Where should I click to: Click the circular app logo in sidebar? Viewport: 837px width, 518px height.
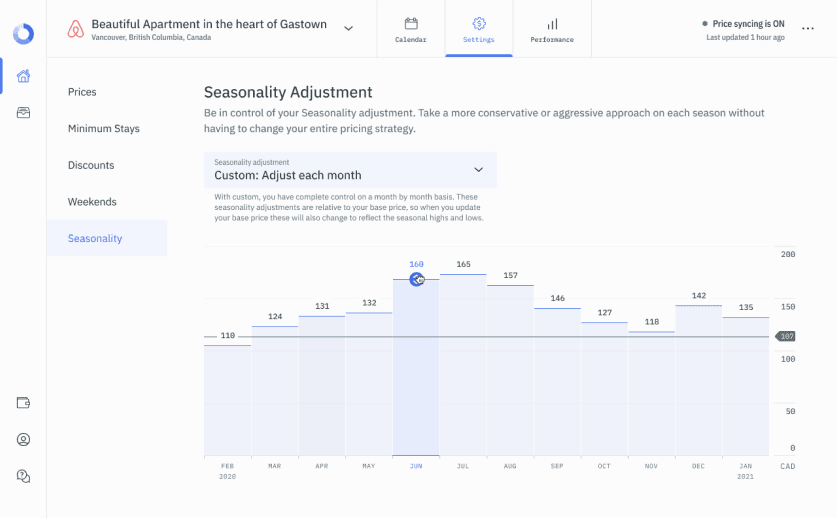tap(23, 33)
